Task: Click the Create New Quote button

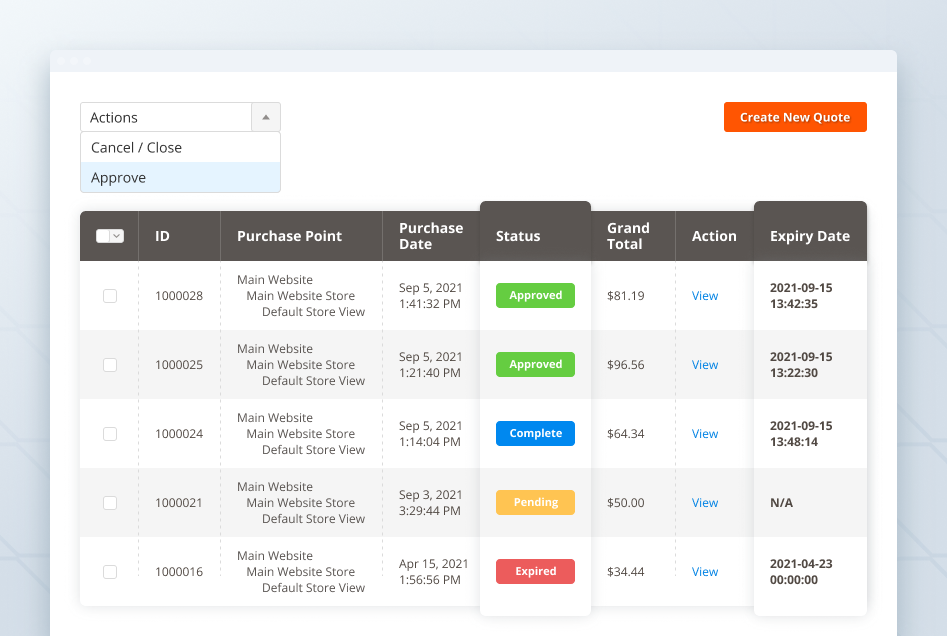Action: pyautogui.click(x=795, y=117)
